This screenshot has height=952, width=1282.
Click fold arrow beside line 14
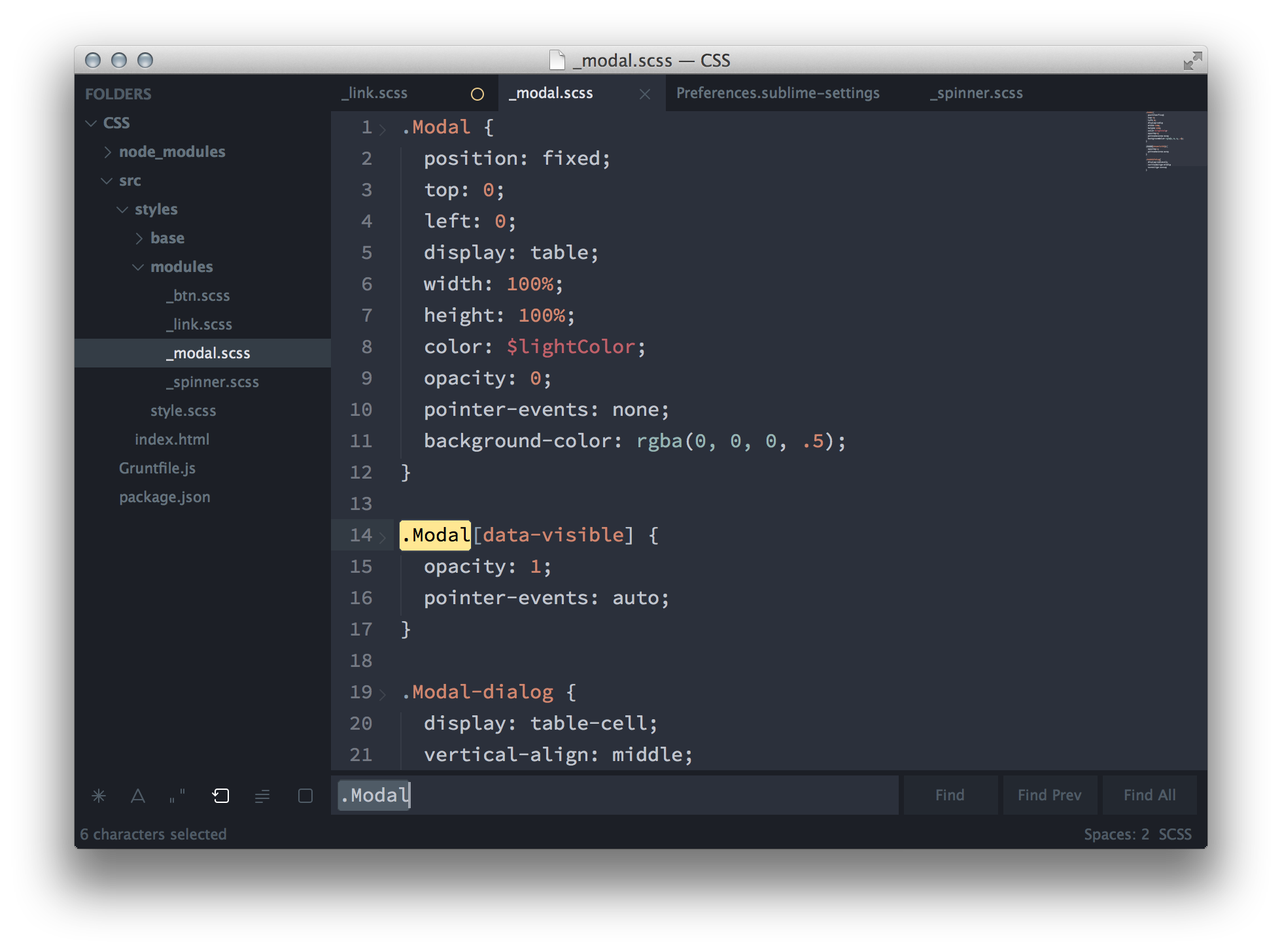(383, 537)
